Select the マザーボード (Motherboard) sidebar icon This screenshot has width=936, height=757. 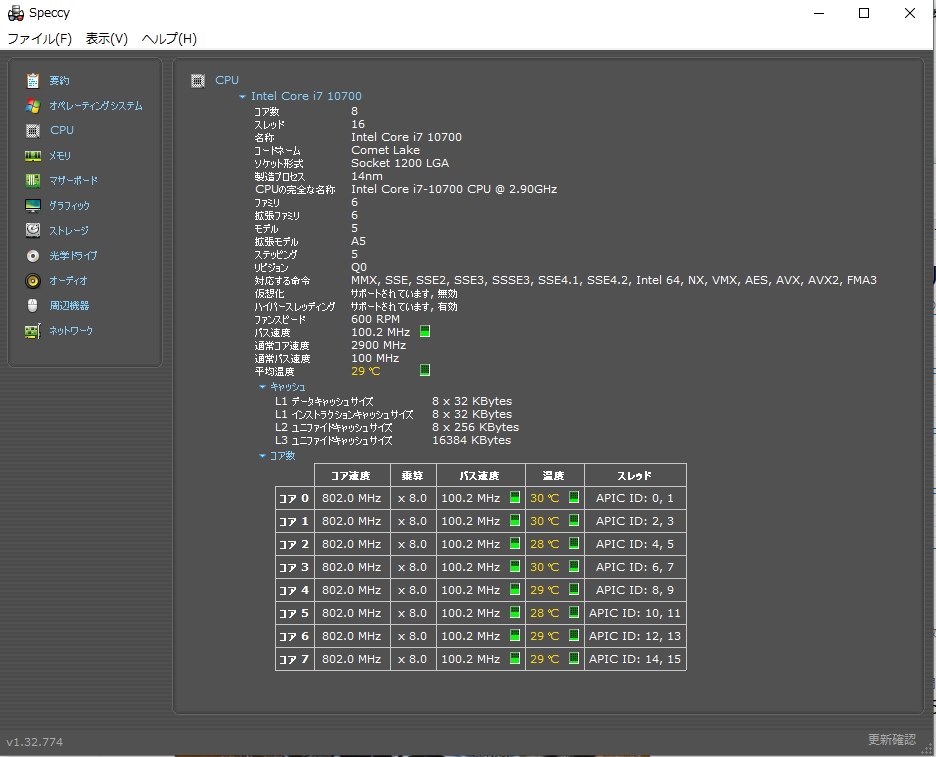[x=33, y=180]
